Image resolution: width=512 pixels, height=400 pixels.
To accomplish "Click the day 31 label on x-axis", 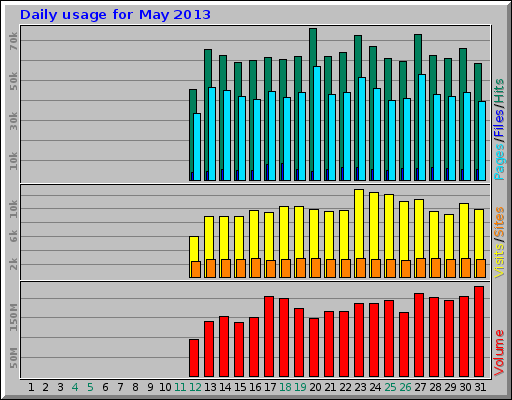I will click(x=480, y=387).
